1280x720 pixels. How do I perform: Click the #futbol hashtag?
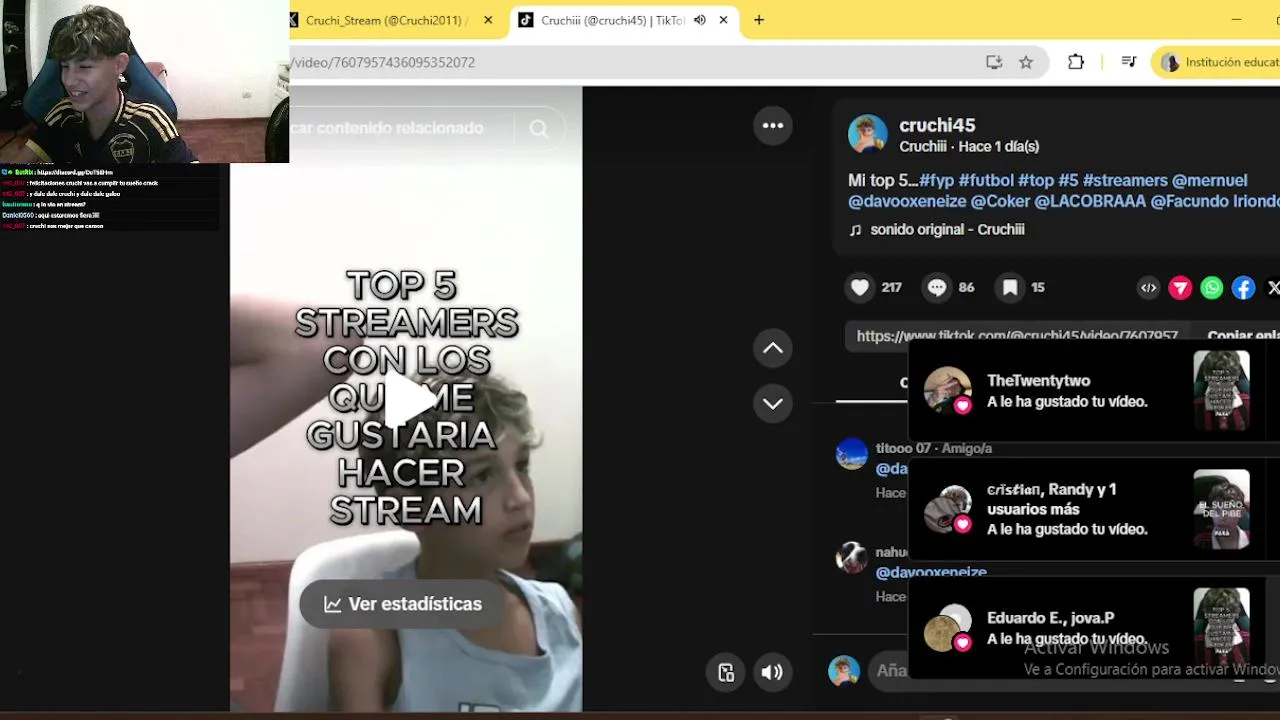click(x=986, y=181)
